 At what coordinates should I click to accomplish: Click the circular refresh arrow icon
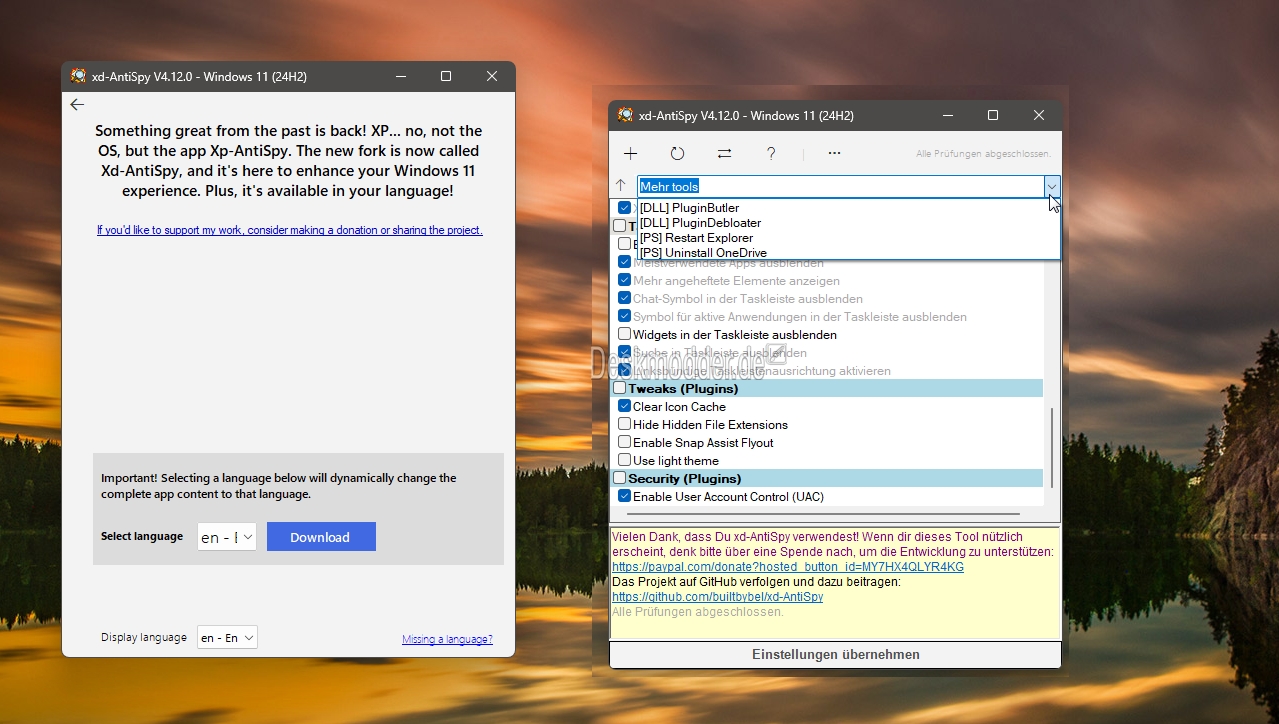click(x=677, y=154)
